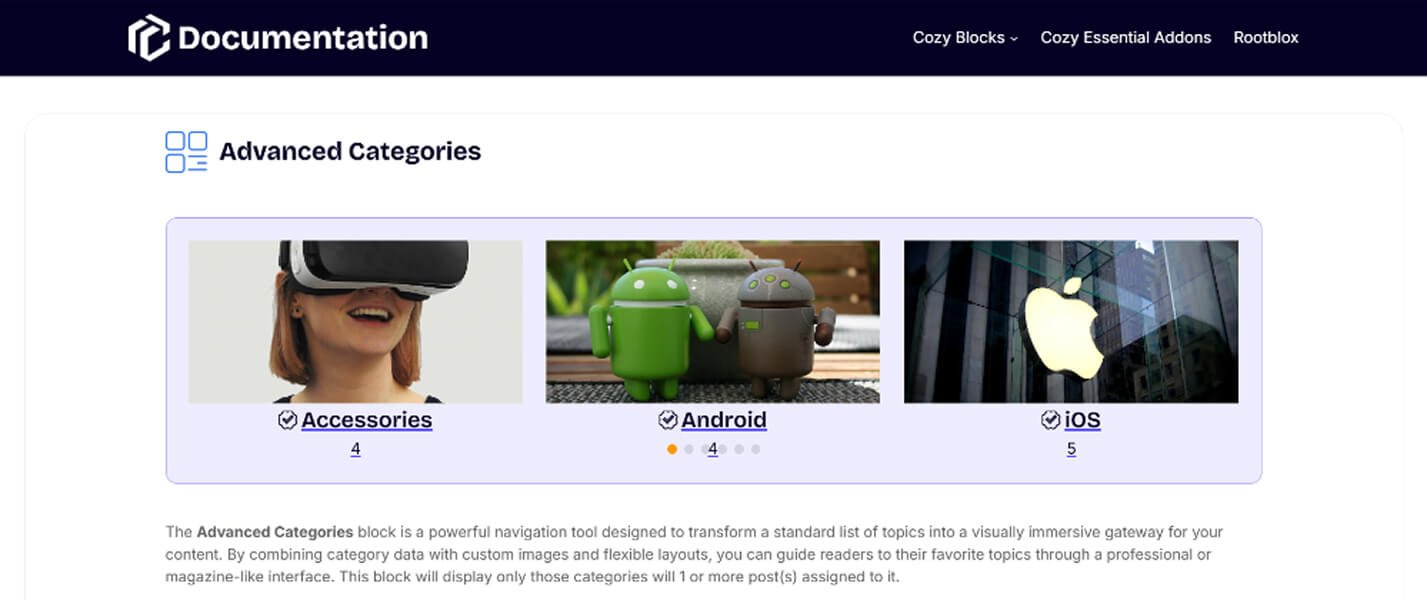Open the iOS category link
1427x600 pixels.
[1082, 420]
